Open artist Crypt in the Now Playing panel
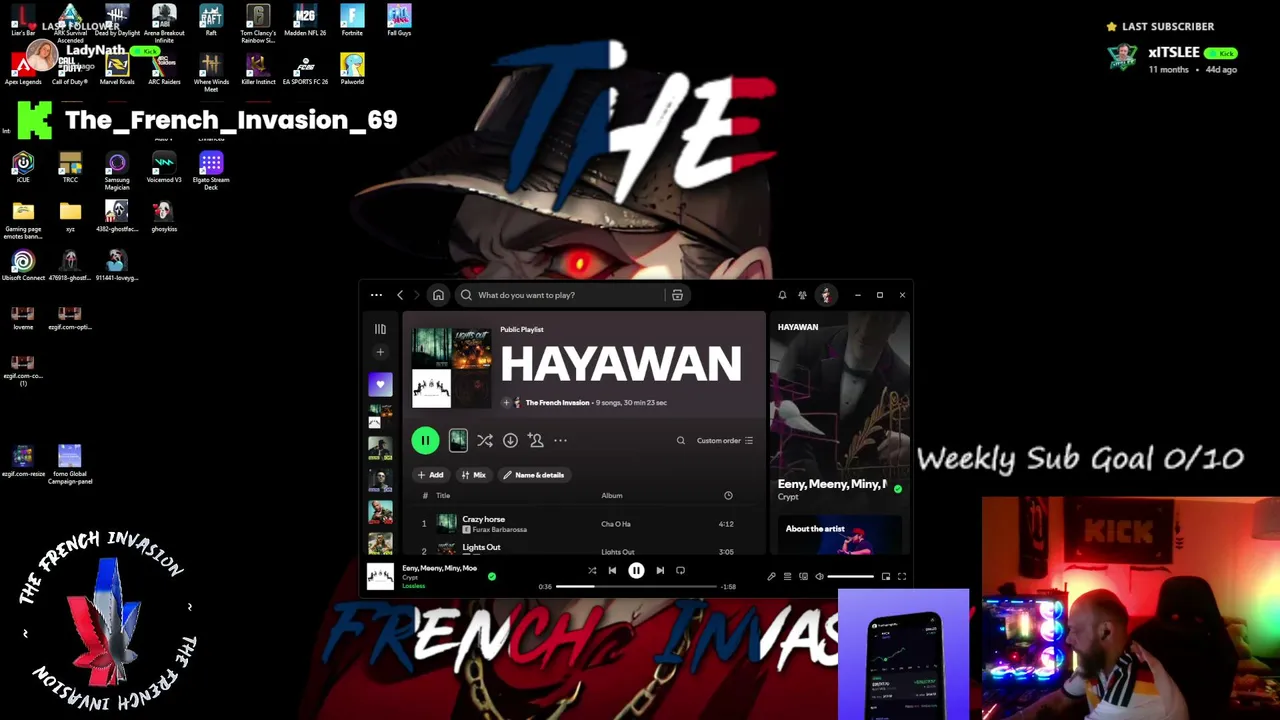Image resolution: width=1280 pixels, height=720 pixels. [x=788, y=497]
